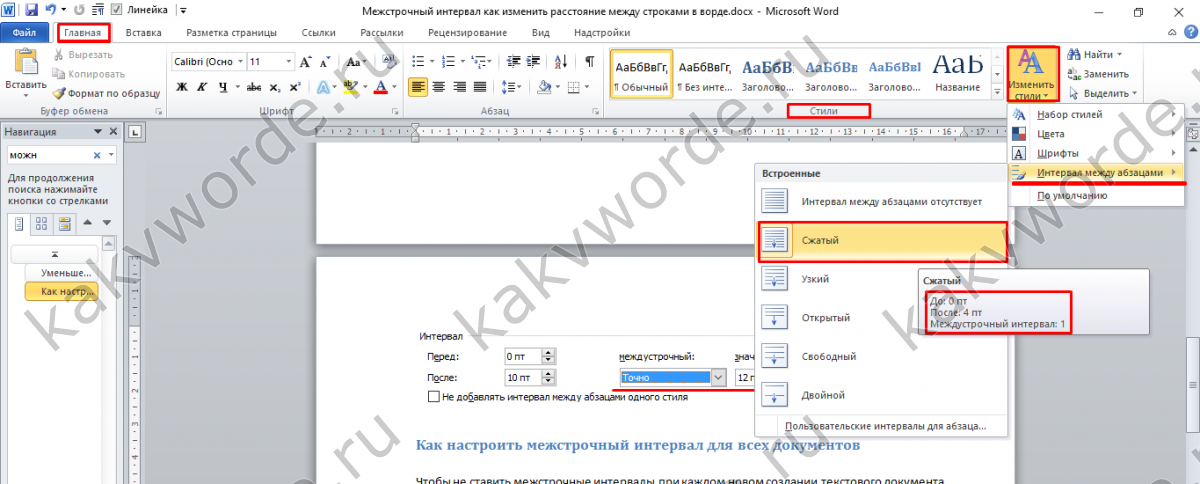The height and width of the screenshot is (484, 1200).
Task: Toggle strikethrough text formatting
Action: tap(254, 87)
